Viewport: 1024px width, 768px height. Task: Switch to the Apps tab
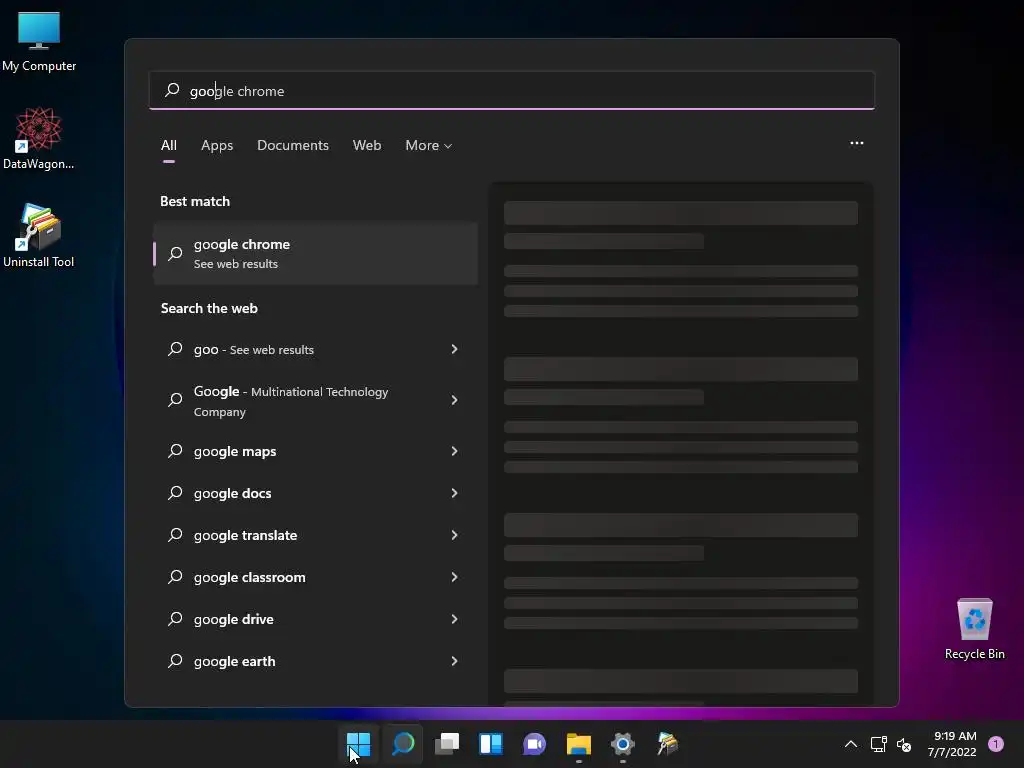pyautogui.click(x=217, y=145)
